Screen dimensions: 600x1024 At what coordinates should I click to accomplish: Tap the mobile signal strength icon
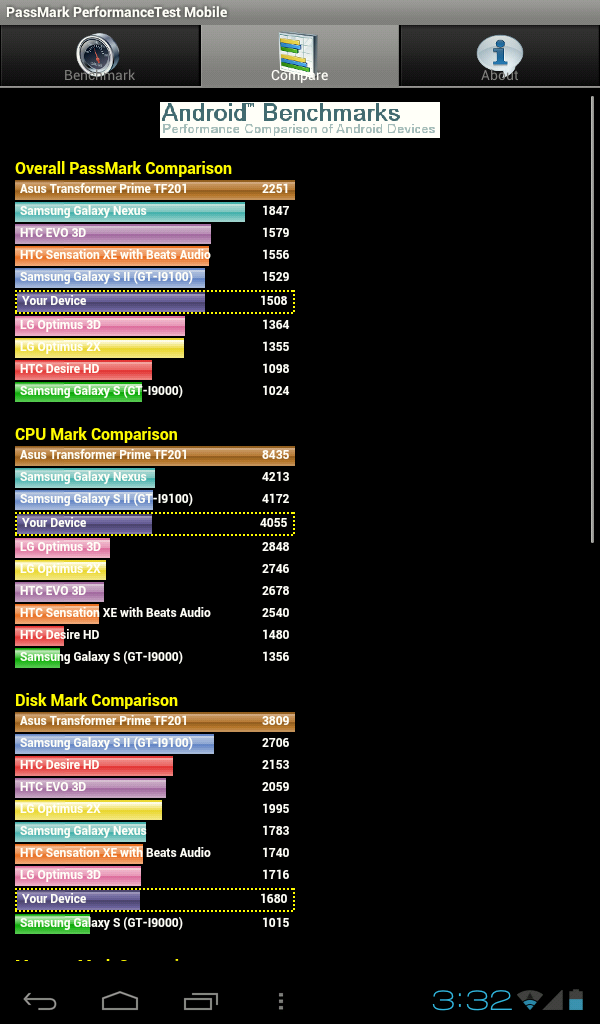[553, 1000]
